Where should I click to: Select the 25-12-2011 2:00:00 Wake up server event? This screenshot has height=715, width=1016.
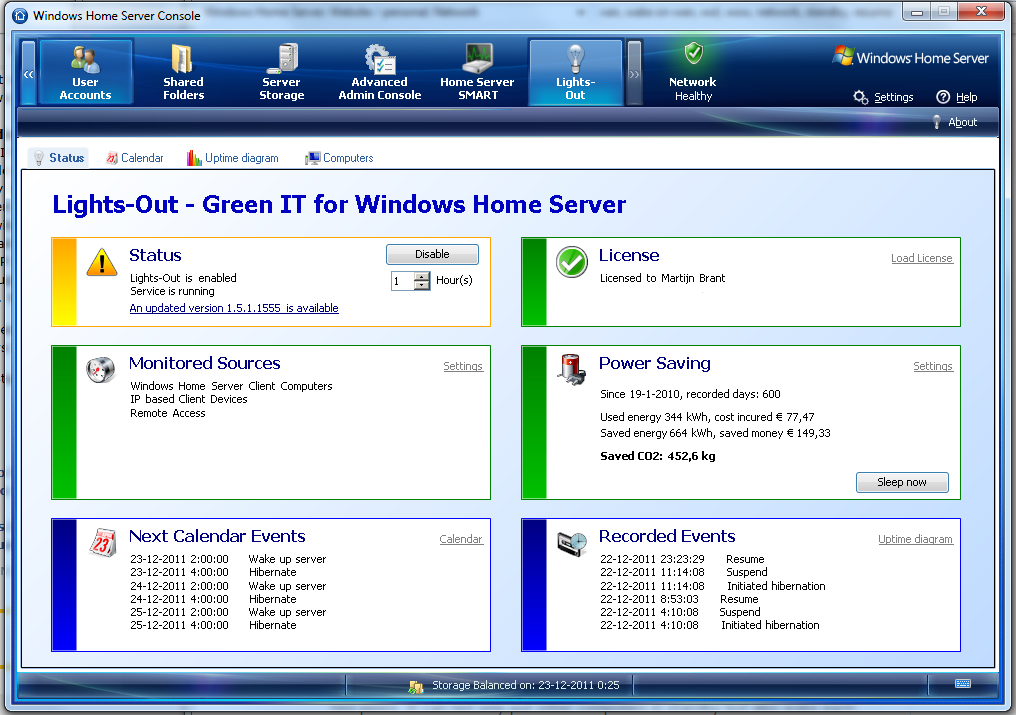228,613
